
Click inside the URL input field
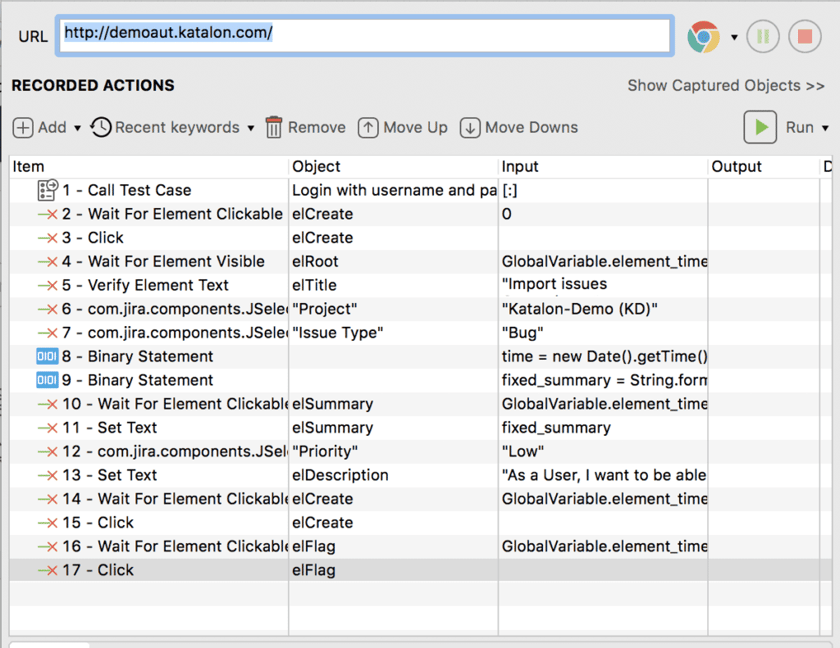(x=364, y=36)
